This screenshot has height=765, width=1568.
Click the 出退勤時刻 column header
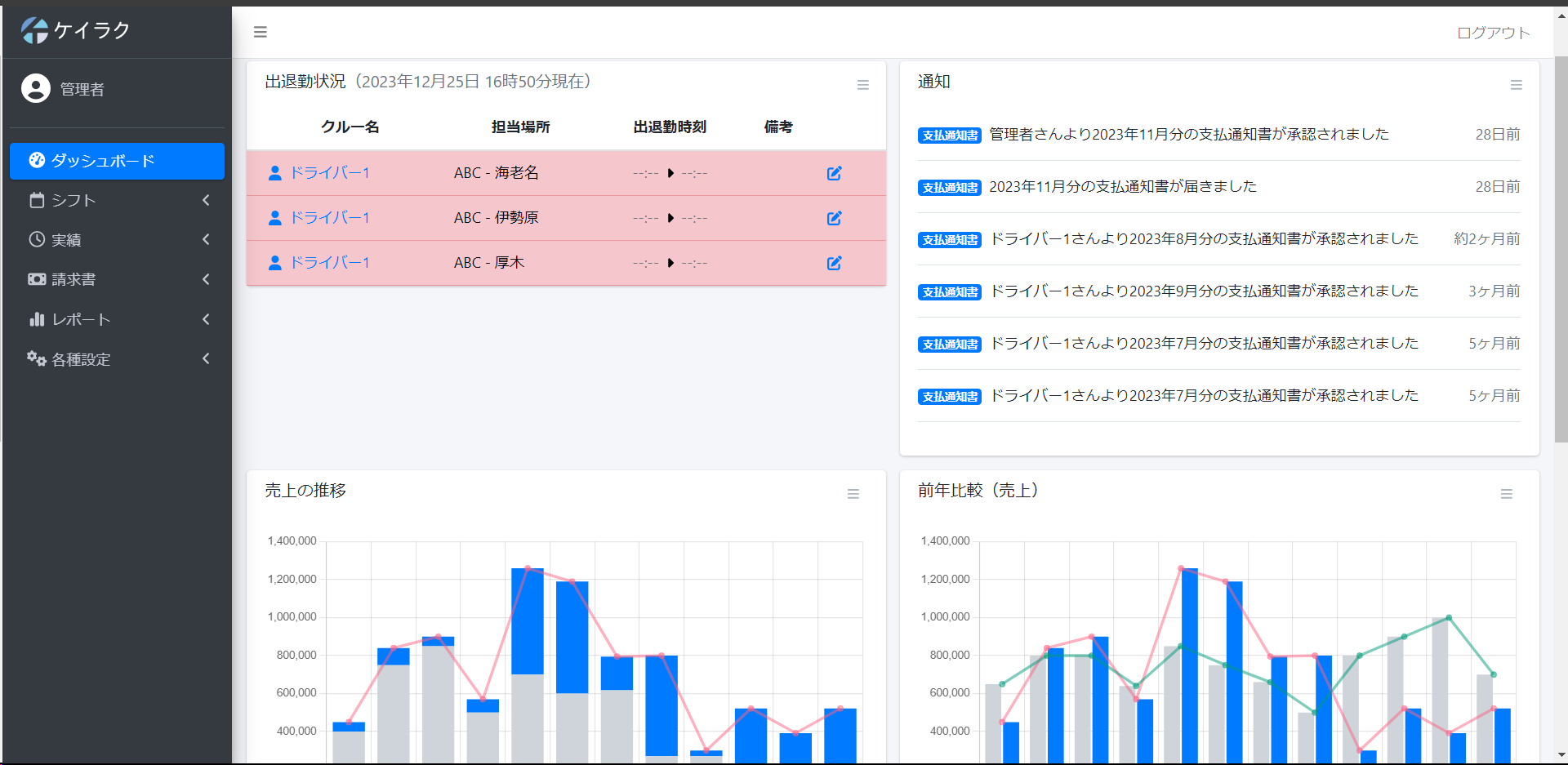click(670, 127)
